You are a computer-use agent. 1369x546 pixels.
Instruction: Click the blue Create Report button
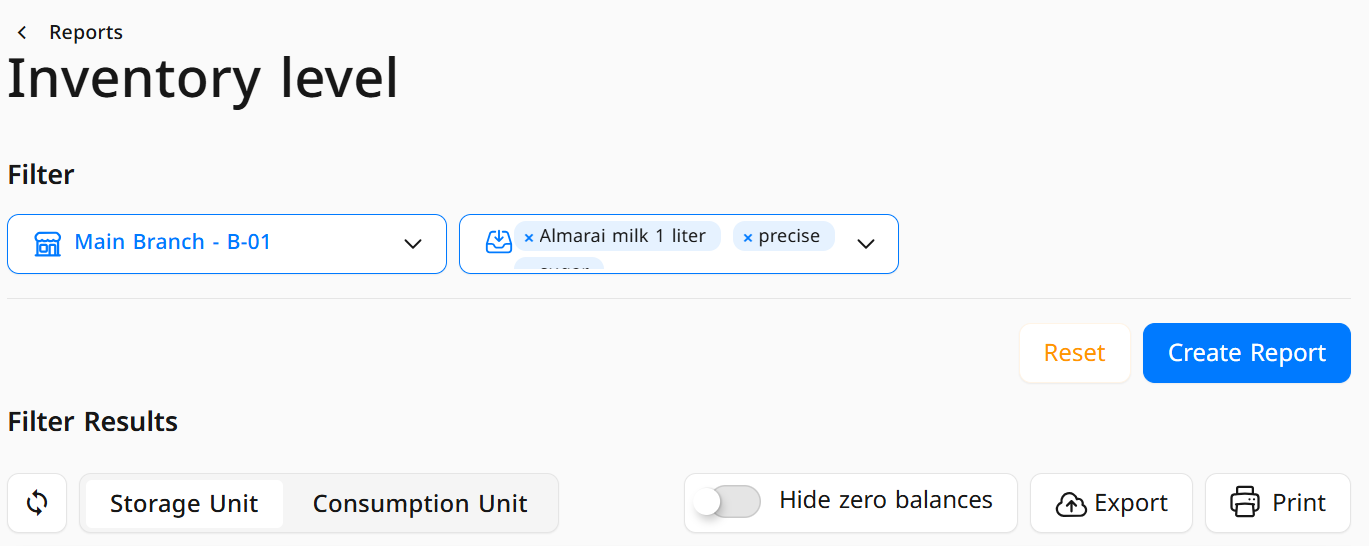coord(1247,353)
